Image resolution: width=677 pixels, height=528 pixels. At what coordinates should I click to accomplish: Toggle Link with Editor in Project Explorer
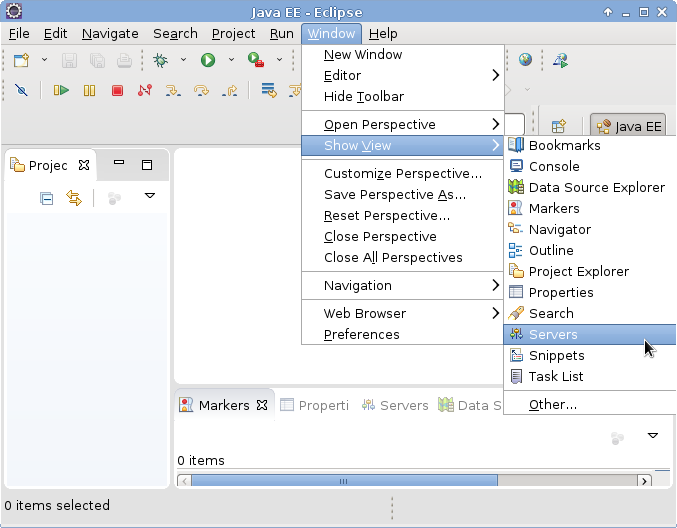coord(74,198)
